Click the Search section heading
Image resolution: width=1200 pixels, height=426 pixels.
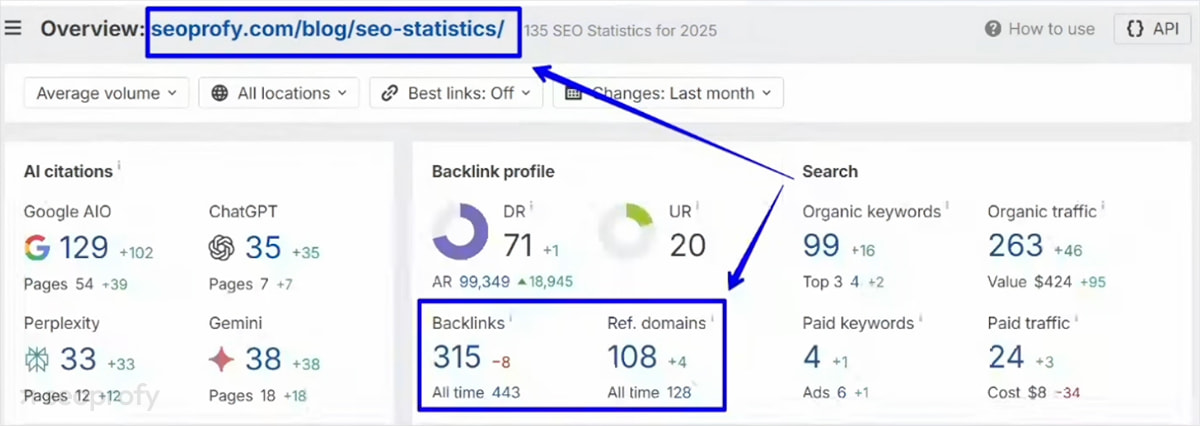830,171
